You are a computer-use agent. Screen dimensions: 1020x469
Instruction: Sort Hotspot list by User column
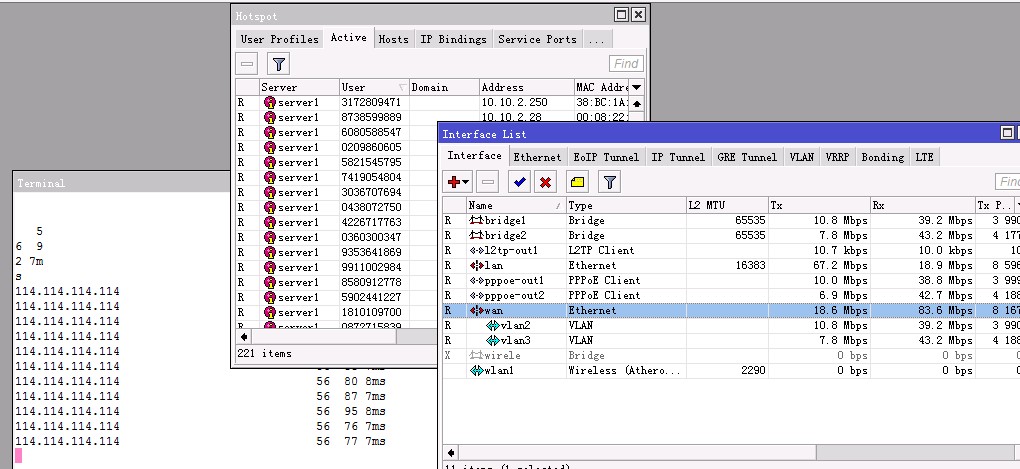pyautogui.click(x=374, y=87)
